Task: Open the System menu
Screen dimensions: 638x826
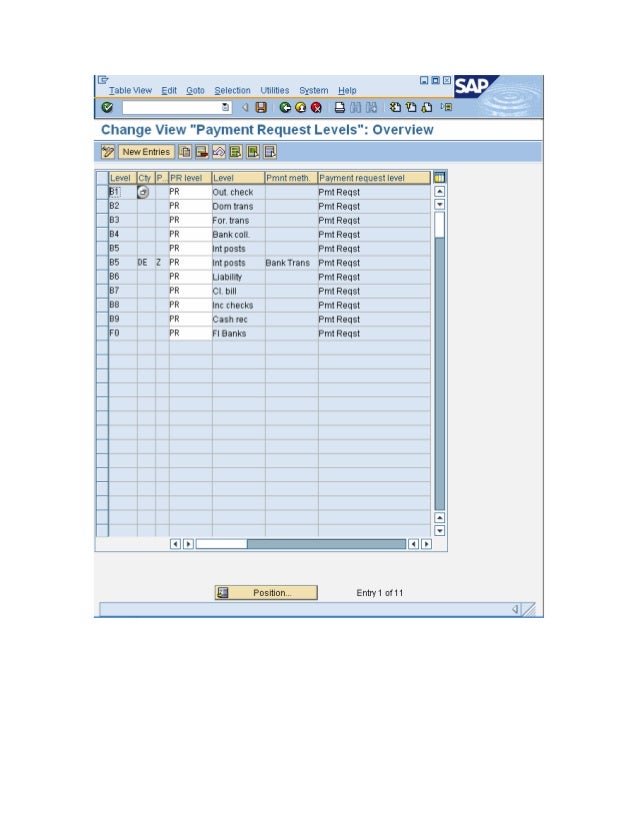Action: [x=313, y=91]
